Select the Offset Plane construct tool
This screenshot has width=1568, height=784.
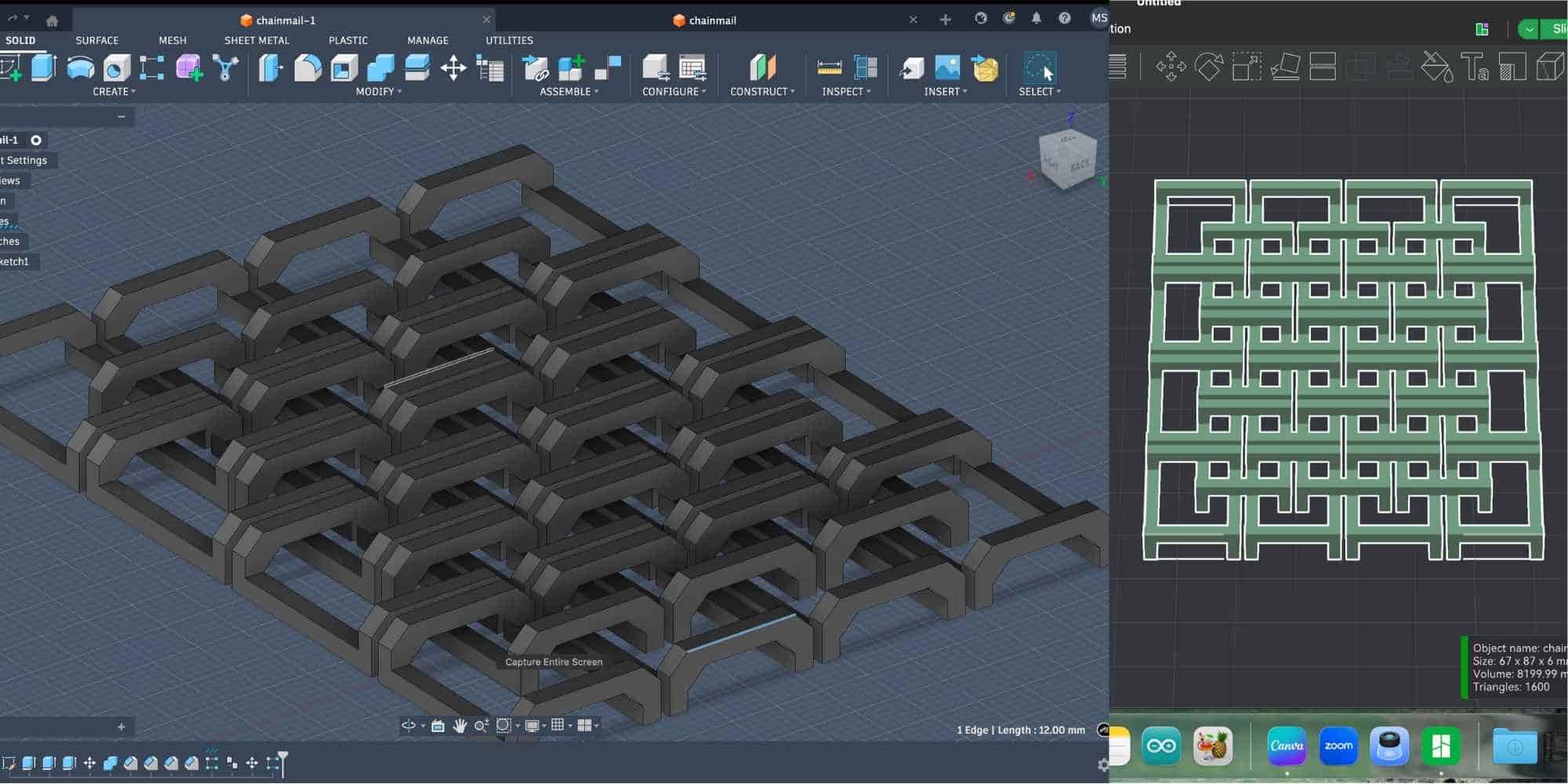pos(762,68)
